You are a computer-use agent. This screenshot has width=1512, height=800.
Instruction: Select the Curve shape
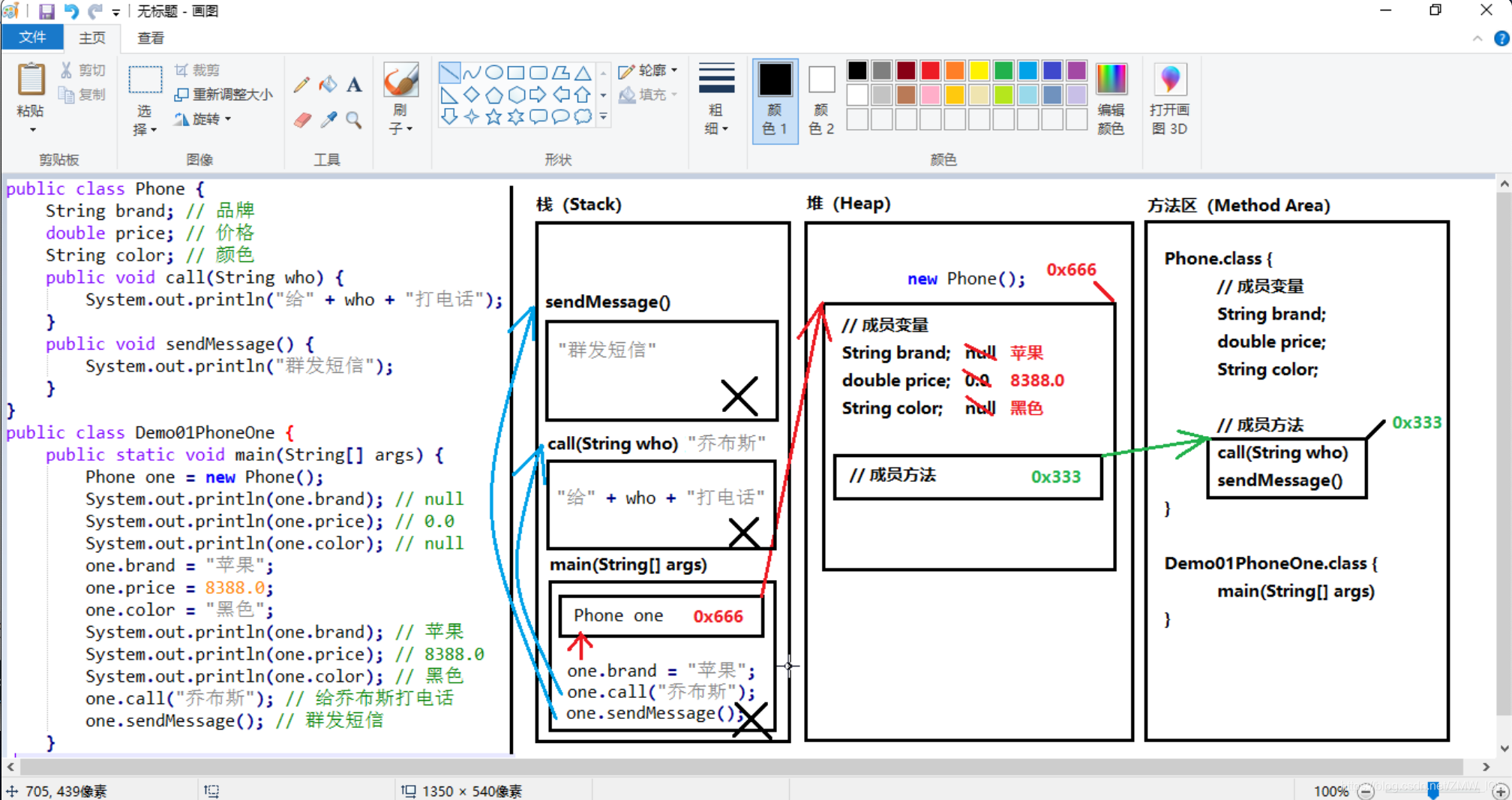coord(472,73)
